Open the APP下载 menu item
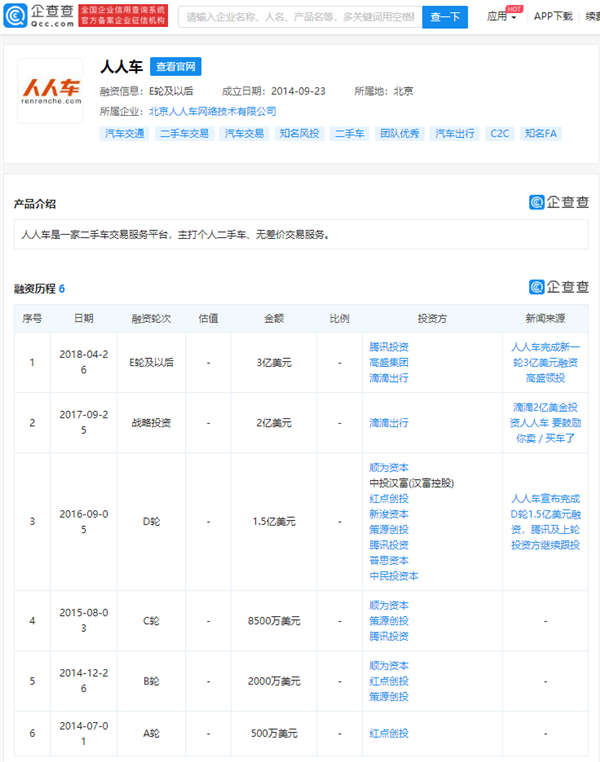Image resolution: width=600 pixels, height=762 pixels. point(553,17)
